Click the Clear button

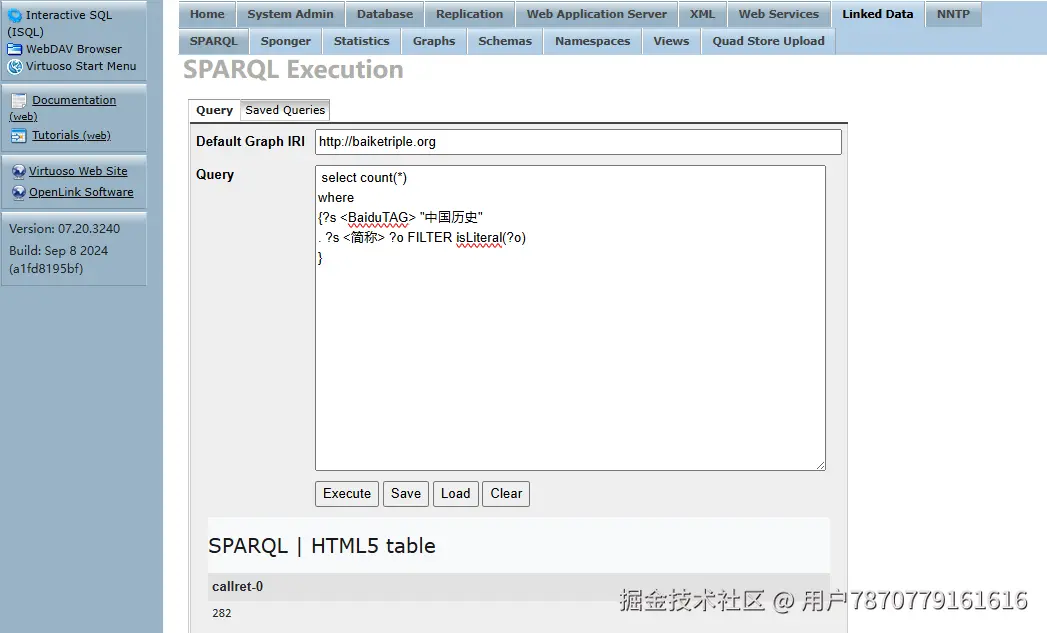pos(506,493)
